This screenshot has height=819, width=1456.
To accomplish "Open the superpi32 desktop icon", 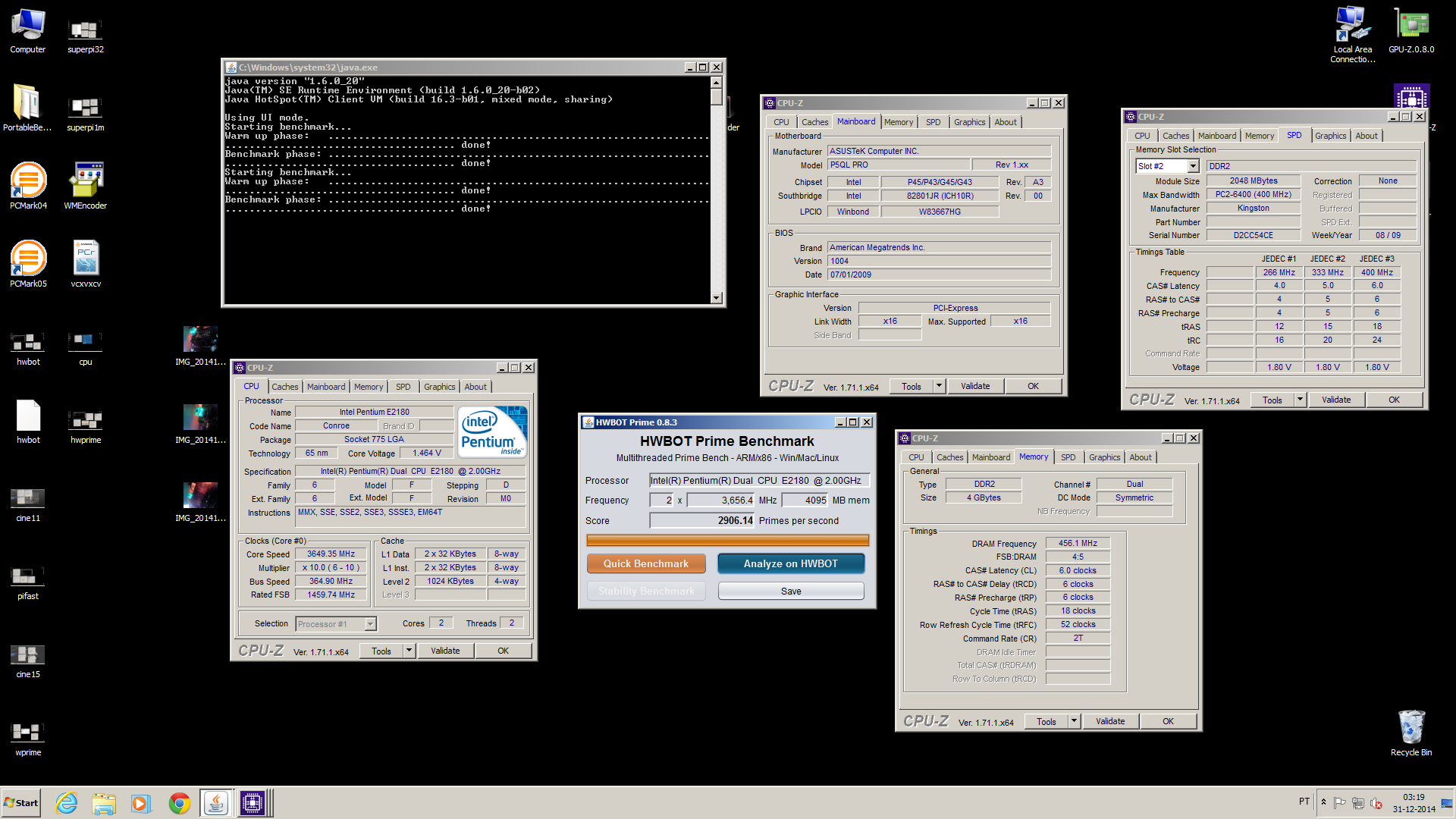I will (x=86, y=36).
